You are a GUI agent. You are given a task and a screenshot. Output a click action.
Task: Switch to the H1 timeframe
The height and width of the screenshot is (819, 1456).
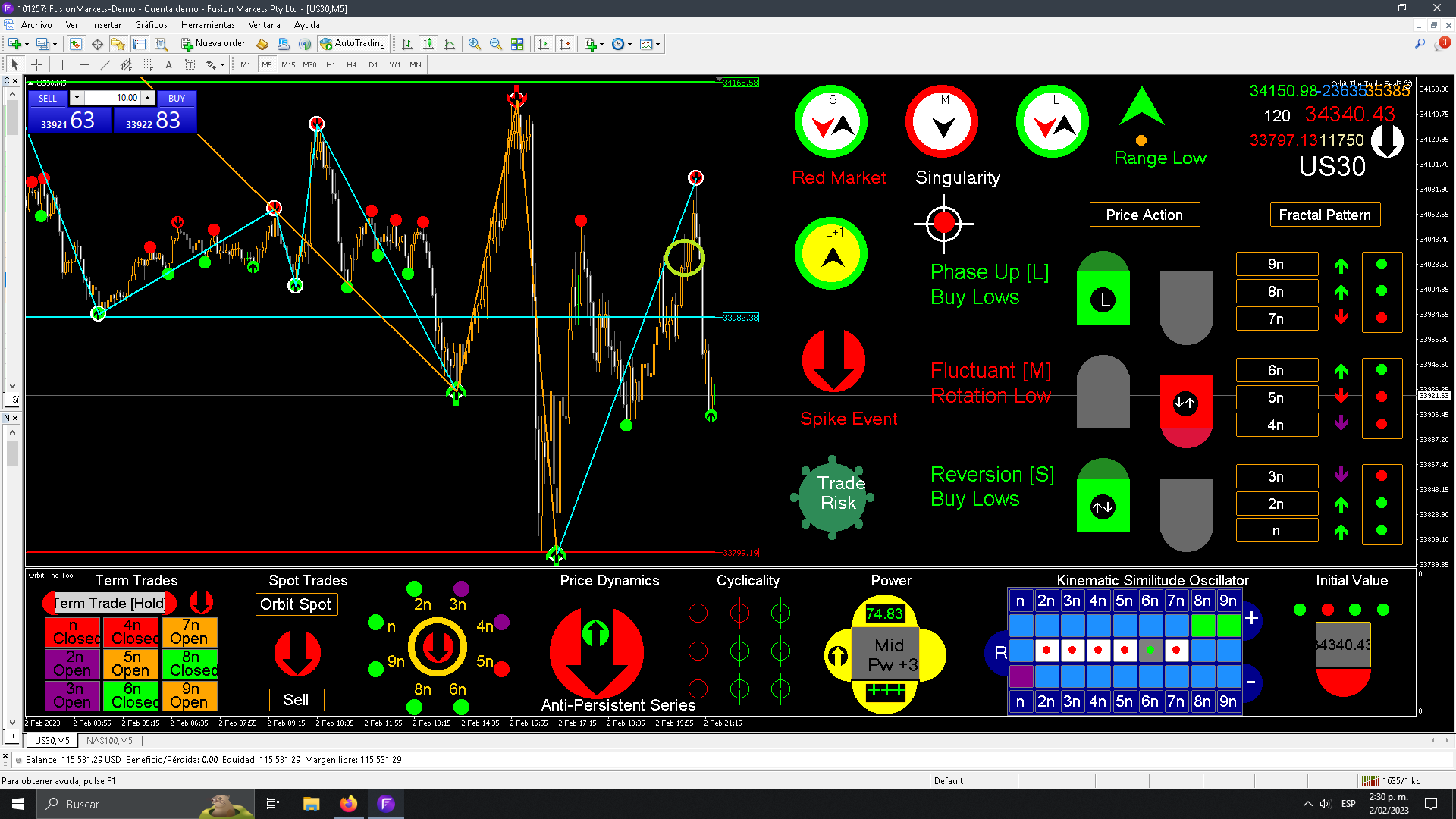tap(331, 65)
